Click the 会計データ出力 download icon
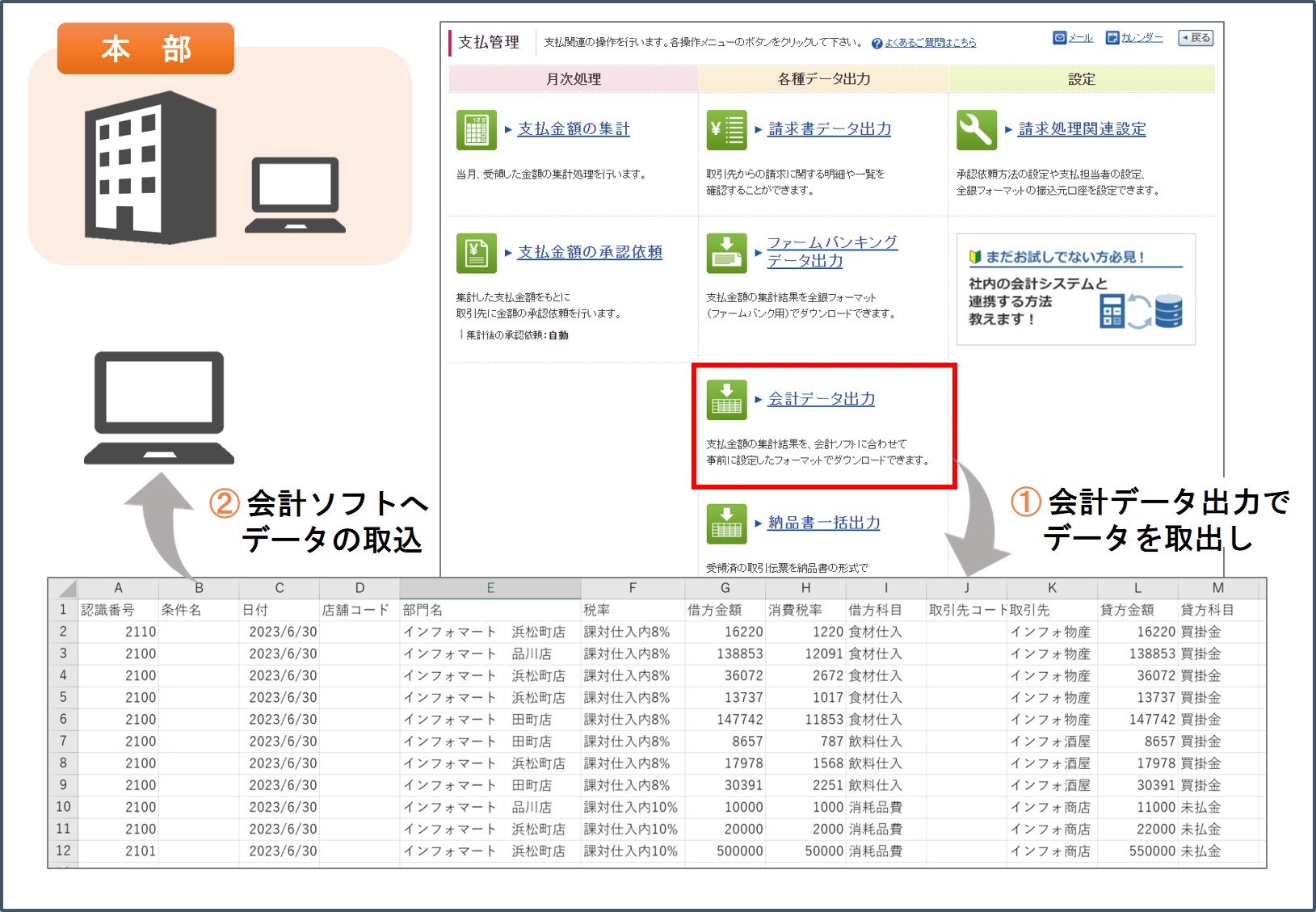The width and height of the screenshot is (1316, 912). tap(726, 400)
